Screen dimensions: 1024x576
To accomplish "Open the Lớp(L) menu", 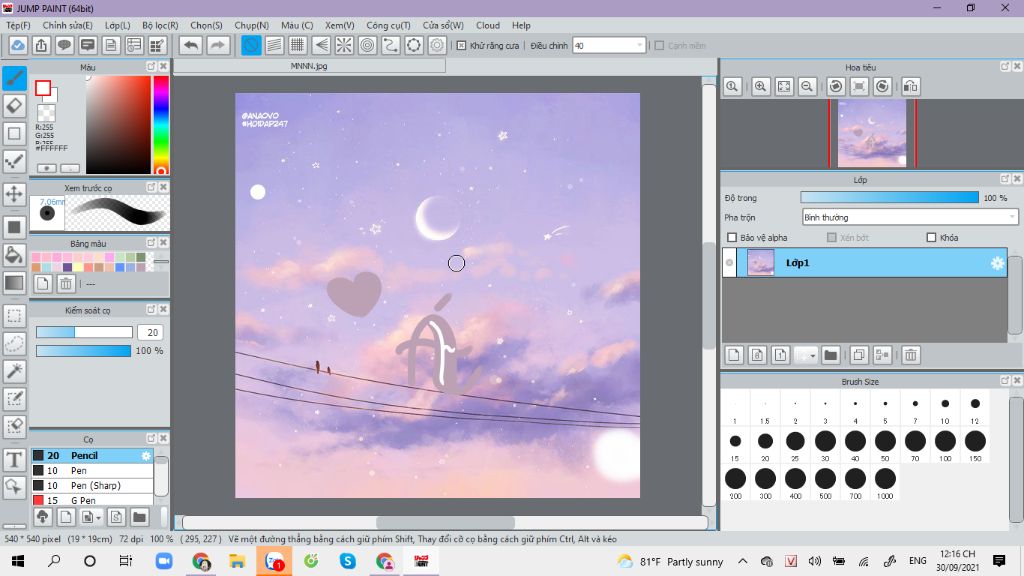I will point(118,25).
